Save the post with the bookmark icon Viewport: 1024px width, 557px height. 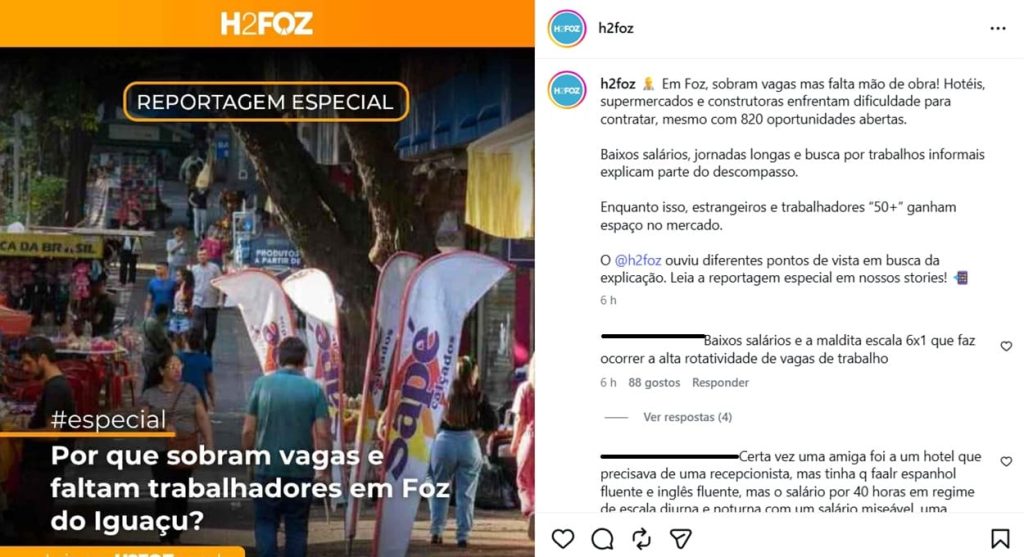click(x=999, y=539)
